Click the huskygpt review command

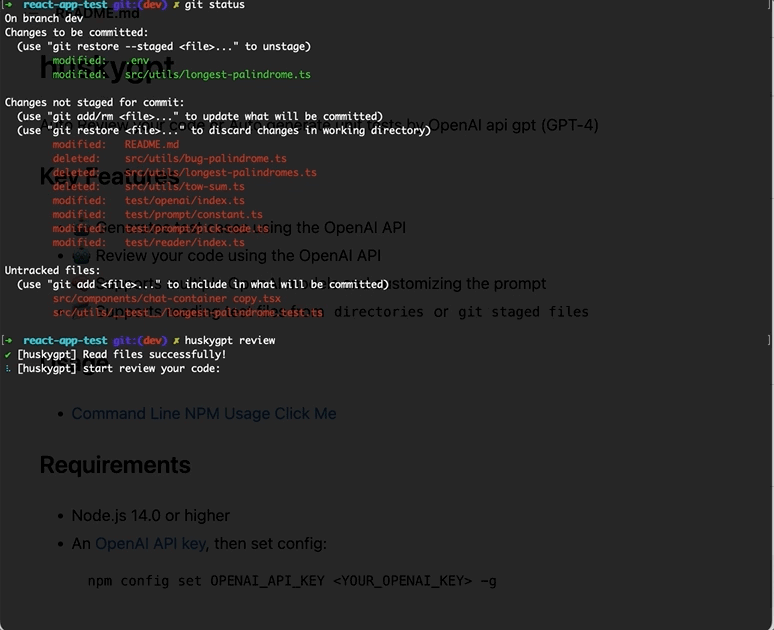[230, 340]
